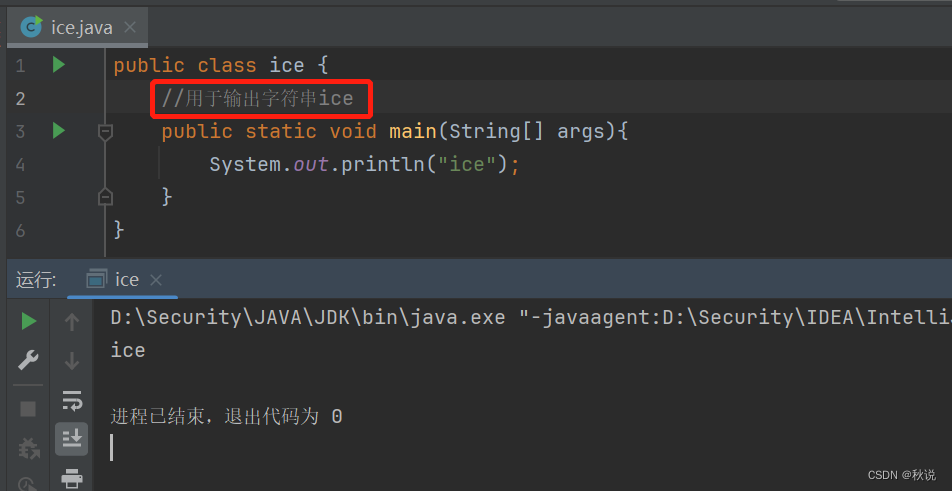The image size is (952, 491).
Task: Click the Java class icon on ice.java tab
Action: coord(32,27)
